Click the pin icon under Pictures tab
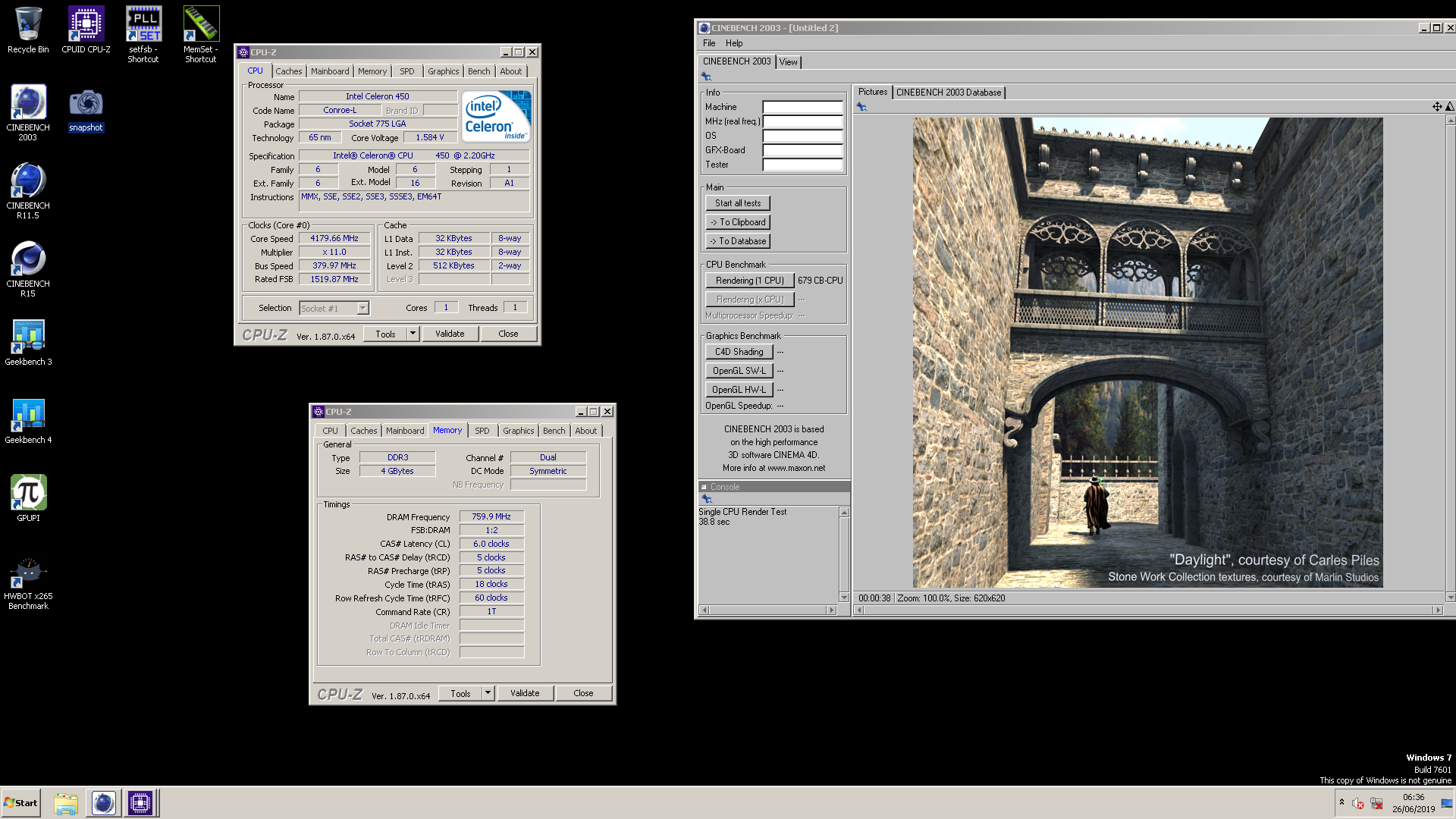Image resolution: width=1456 pixels, height=819 pixels. tap(861, 107)
